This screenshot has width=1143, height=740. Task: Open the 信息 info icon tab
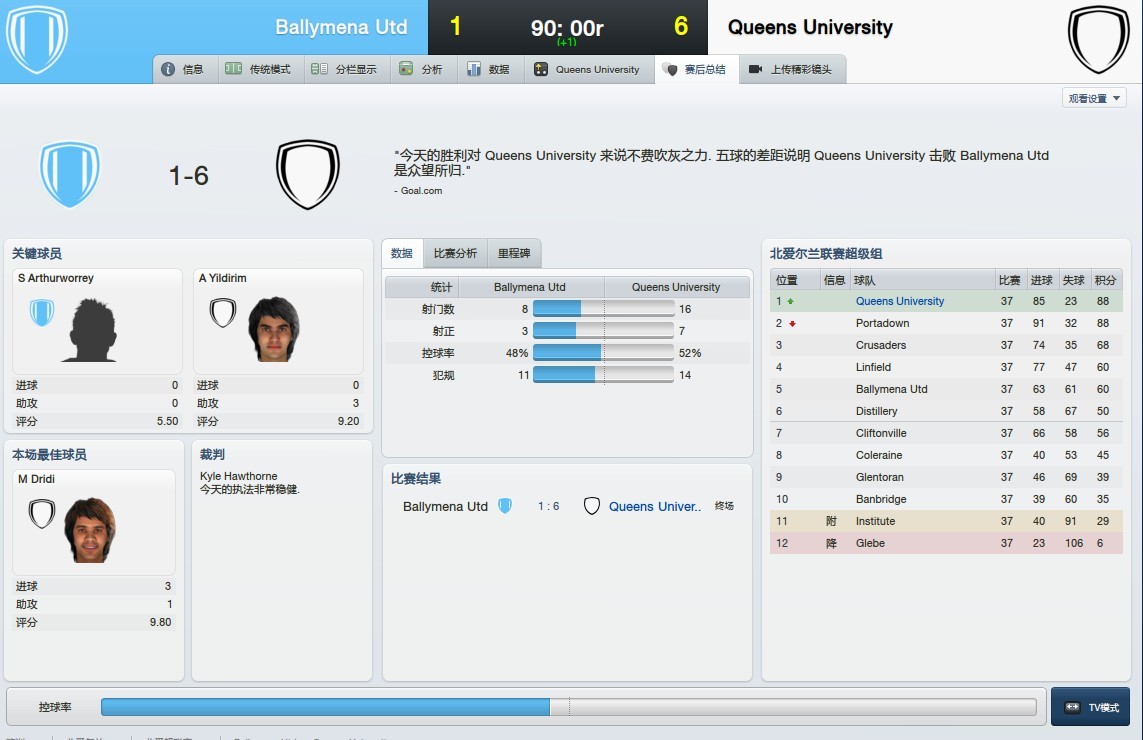168,69
